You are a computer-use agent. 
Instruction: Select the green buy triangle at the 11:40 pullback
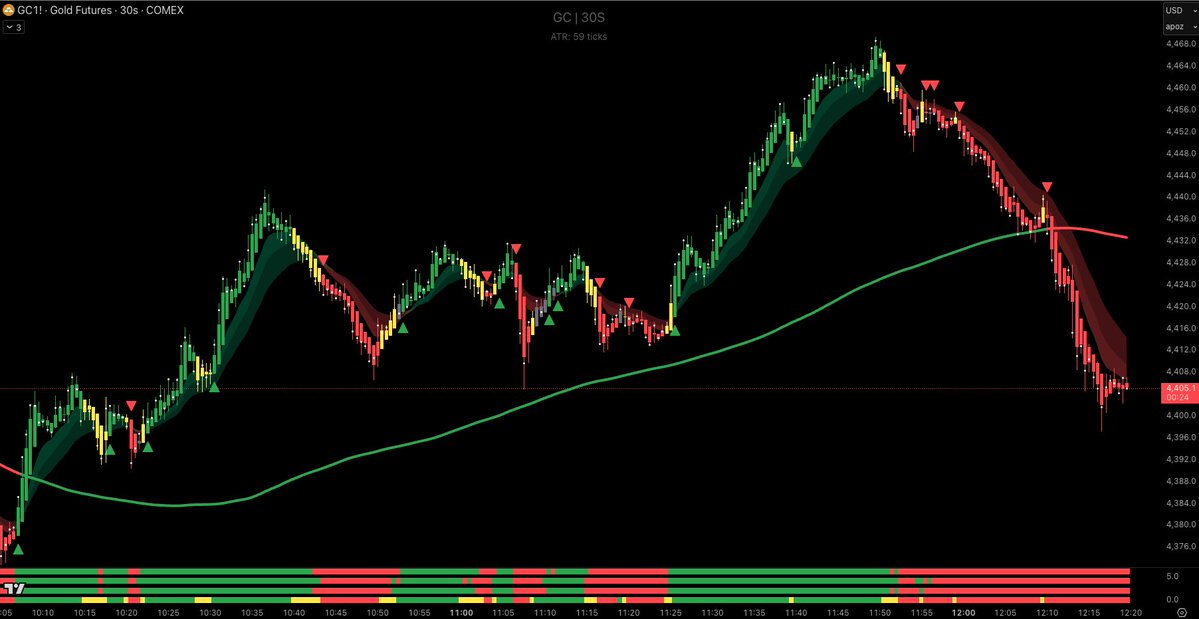(x=796, y=161)
